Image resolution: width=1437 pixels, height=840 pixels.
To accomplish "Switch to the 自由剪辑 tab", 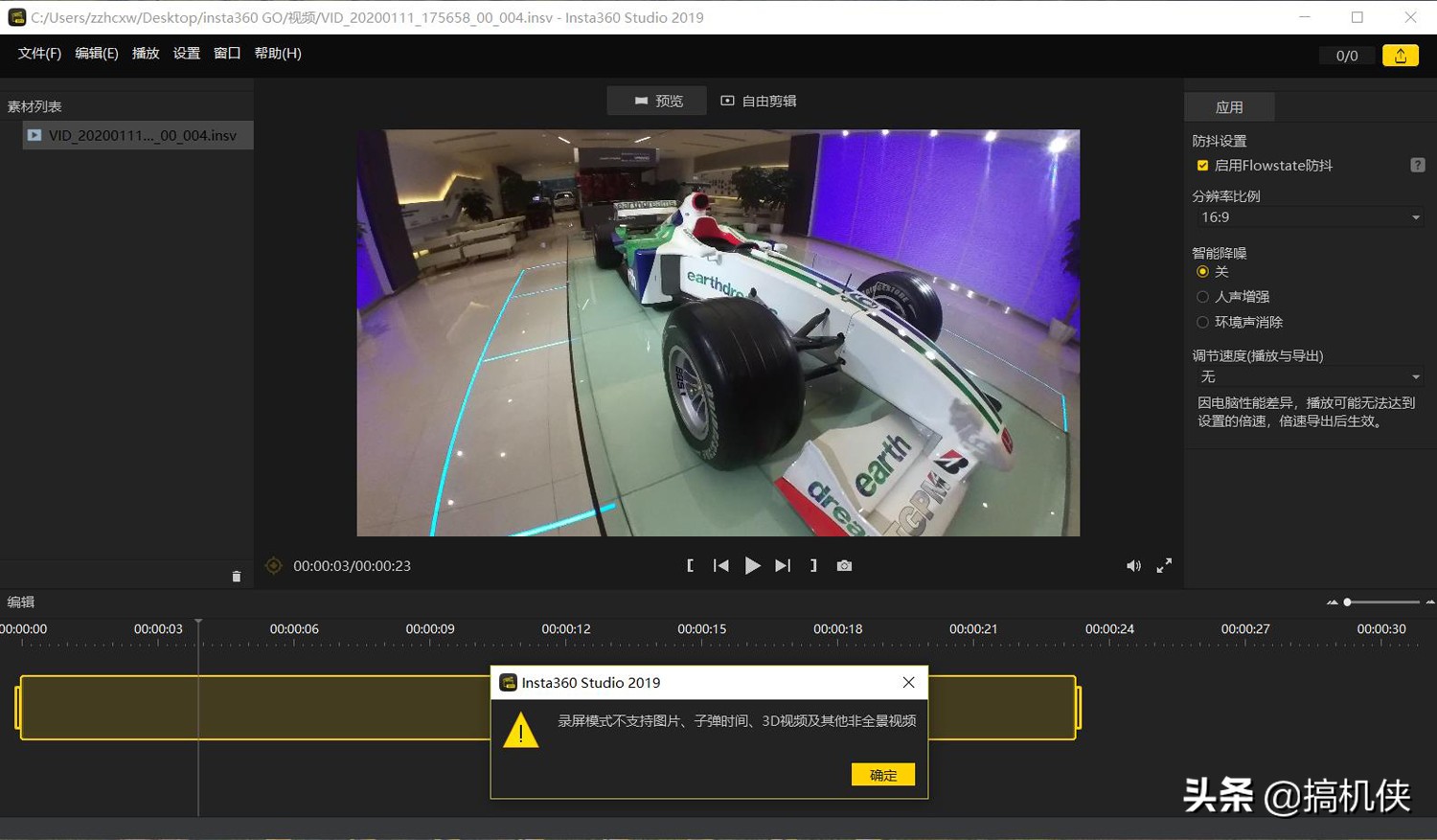I will tap(759, 101).
